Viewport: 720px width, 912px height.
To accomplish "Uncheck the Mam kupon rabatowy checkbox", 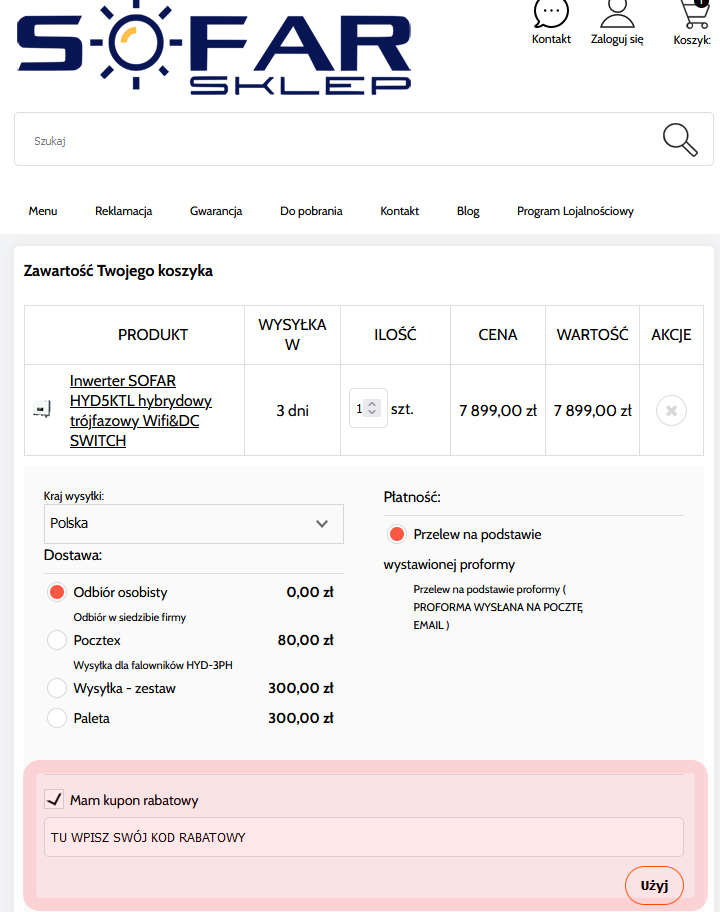I will tap(54, 800).
